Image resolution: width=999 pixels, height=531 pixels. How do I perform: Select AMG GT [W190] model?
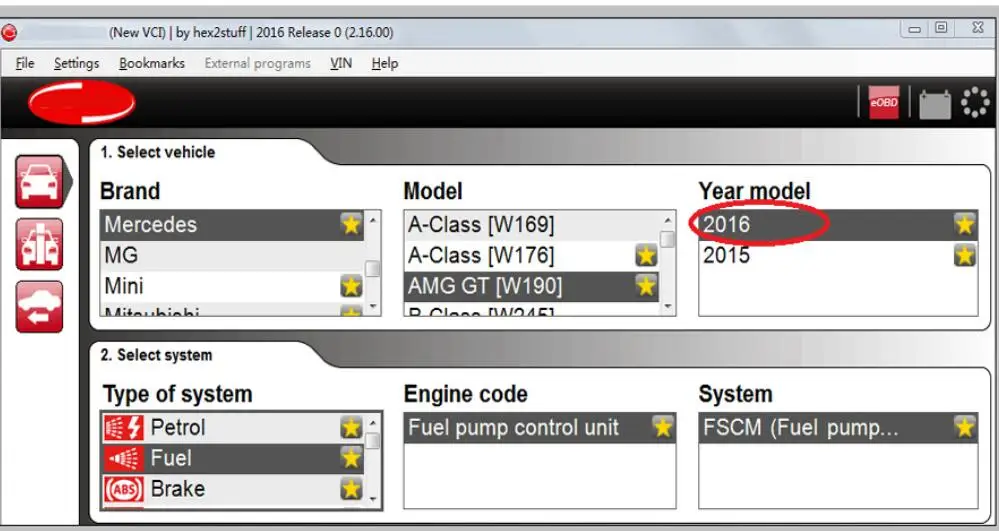[x=531, y=286]
